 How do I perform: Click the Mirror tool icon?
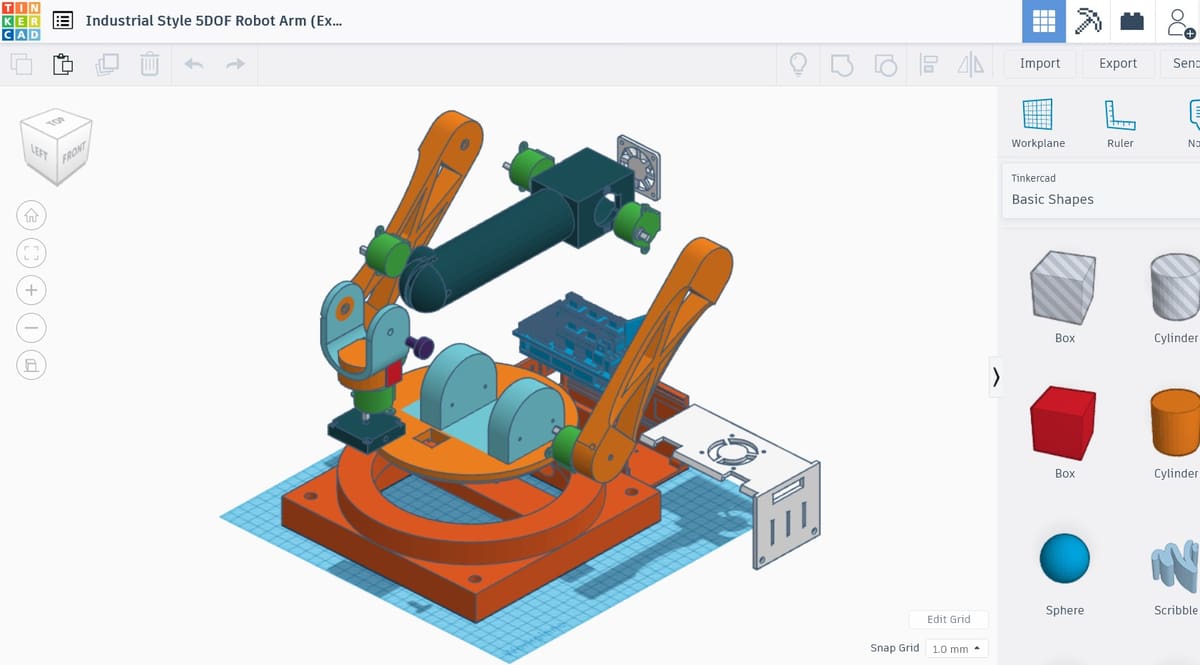point(970,65)
